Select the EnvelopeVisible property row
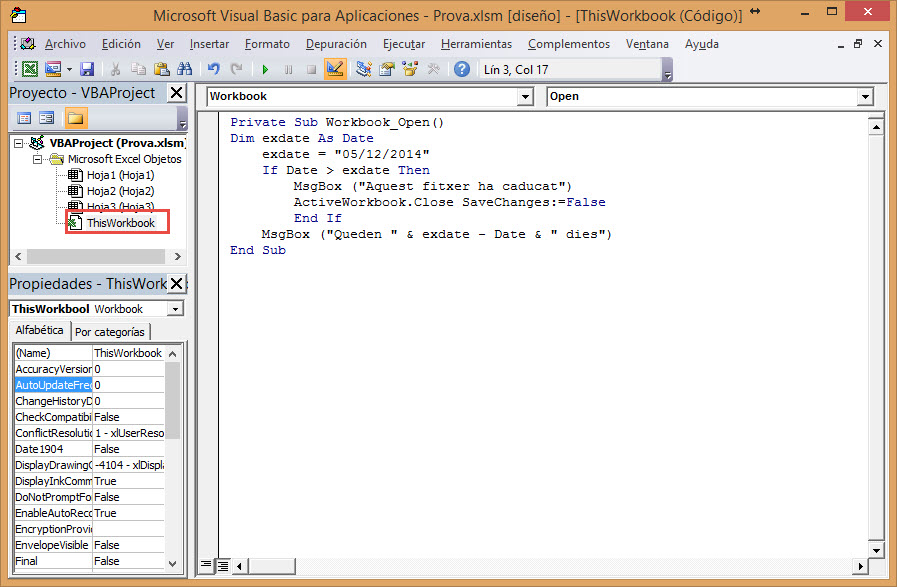Image resolution: width=897 pixels, height=587 pixels. pyautogui.click(x=89, y=545)
